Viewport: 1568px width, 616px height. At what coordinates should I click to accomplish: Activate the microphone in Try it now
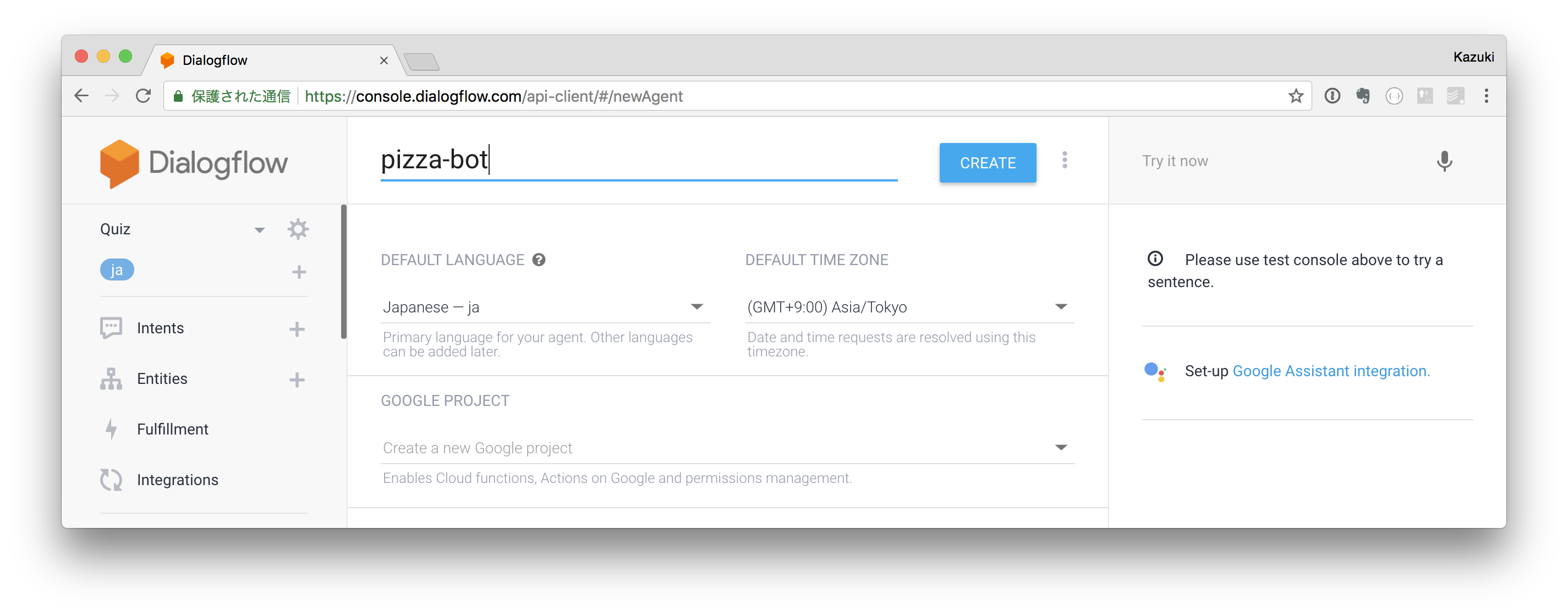(x=1445, y=161)
